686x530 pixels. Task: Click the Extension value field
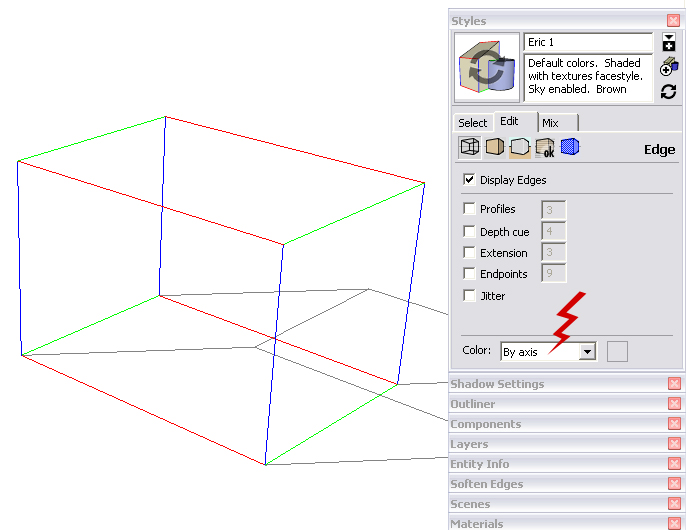click(553, 252)
